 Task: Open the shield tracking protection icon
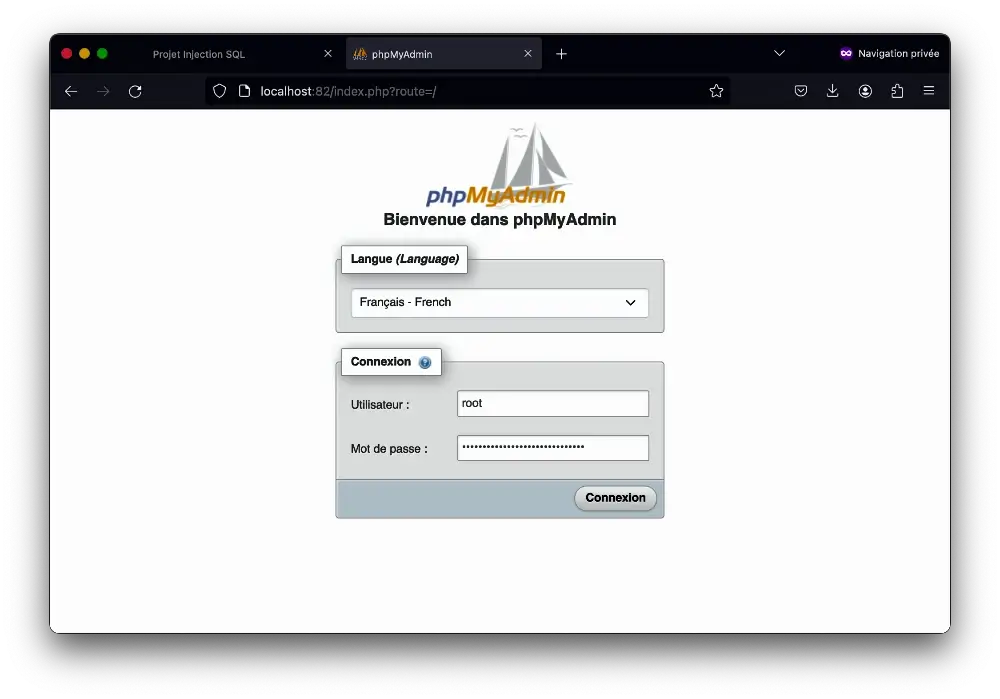click(219, 91)
